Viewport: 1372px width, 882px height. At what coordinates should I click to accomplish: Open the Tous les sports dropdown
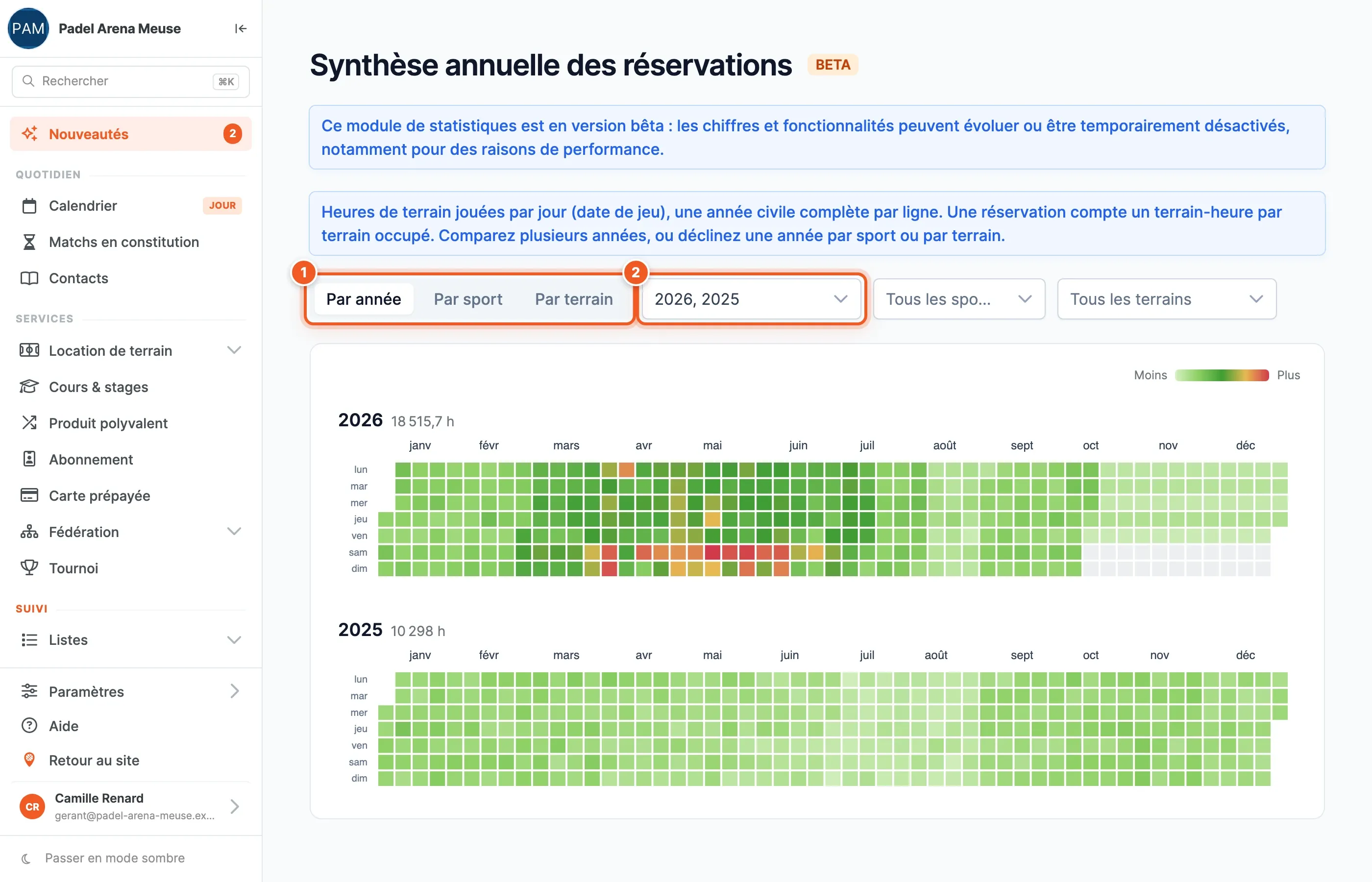tap(959, 299)
